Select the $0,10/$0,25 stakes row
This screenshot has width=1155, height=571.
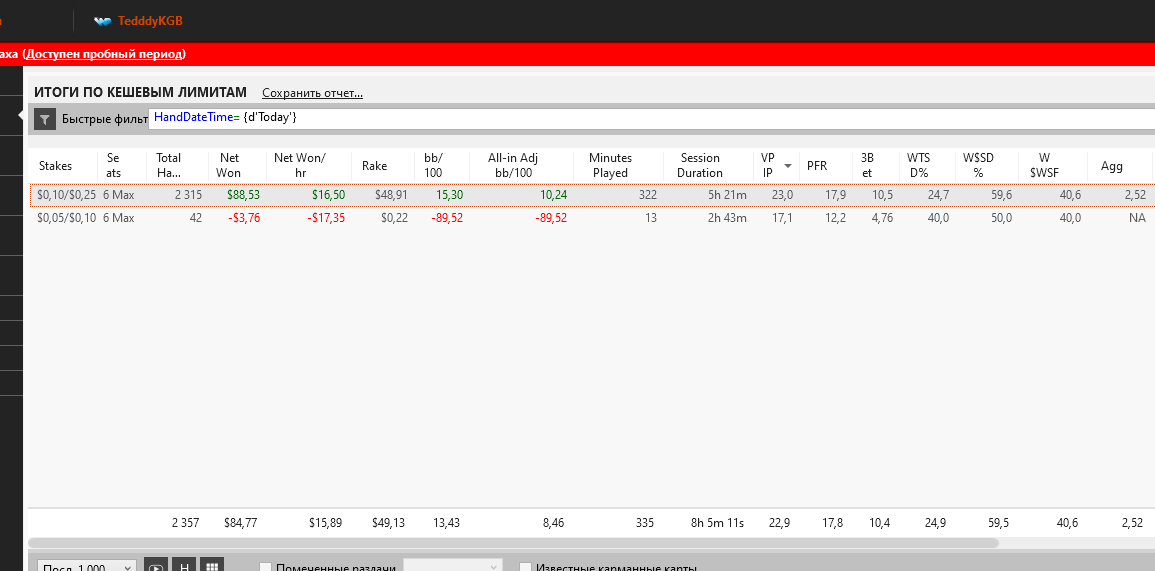click(x=591, y=195)
